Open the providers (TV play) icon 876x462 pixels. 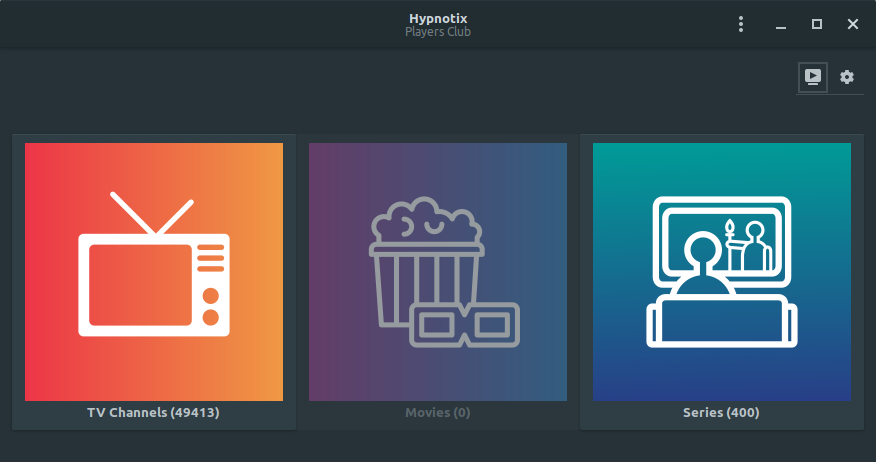[x=812, y=77]
